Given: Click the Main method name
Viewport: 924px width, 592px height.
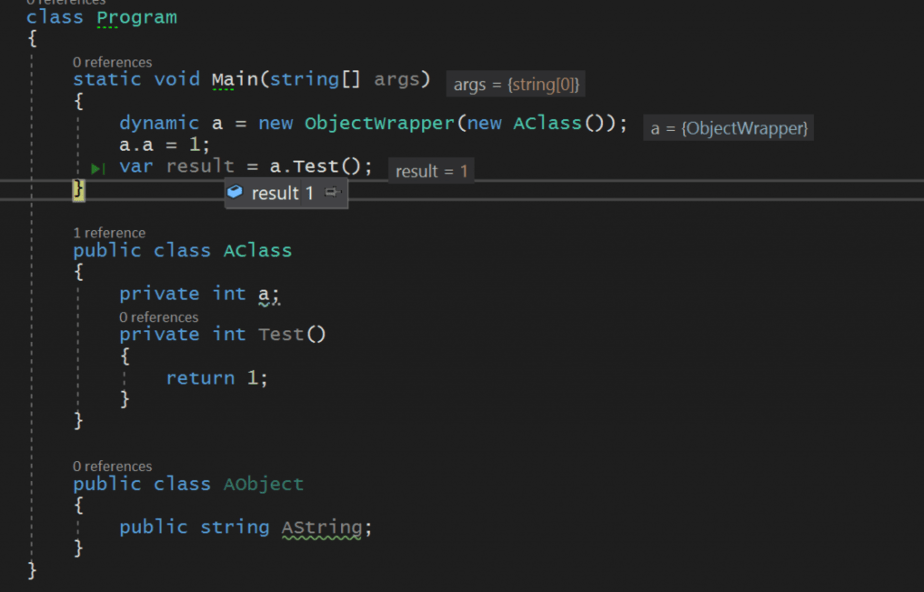Looking at the screenshot, I should [x=234, y=79].
